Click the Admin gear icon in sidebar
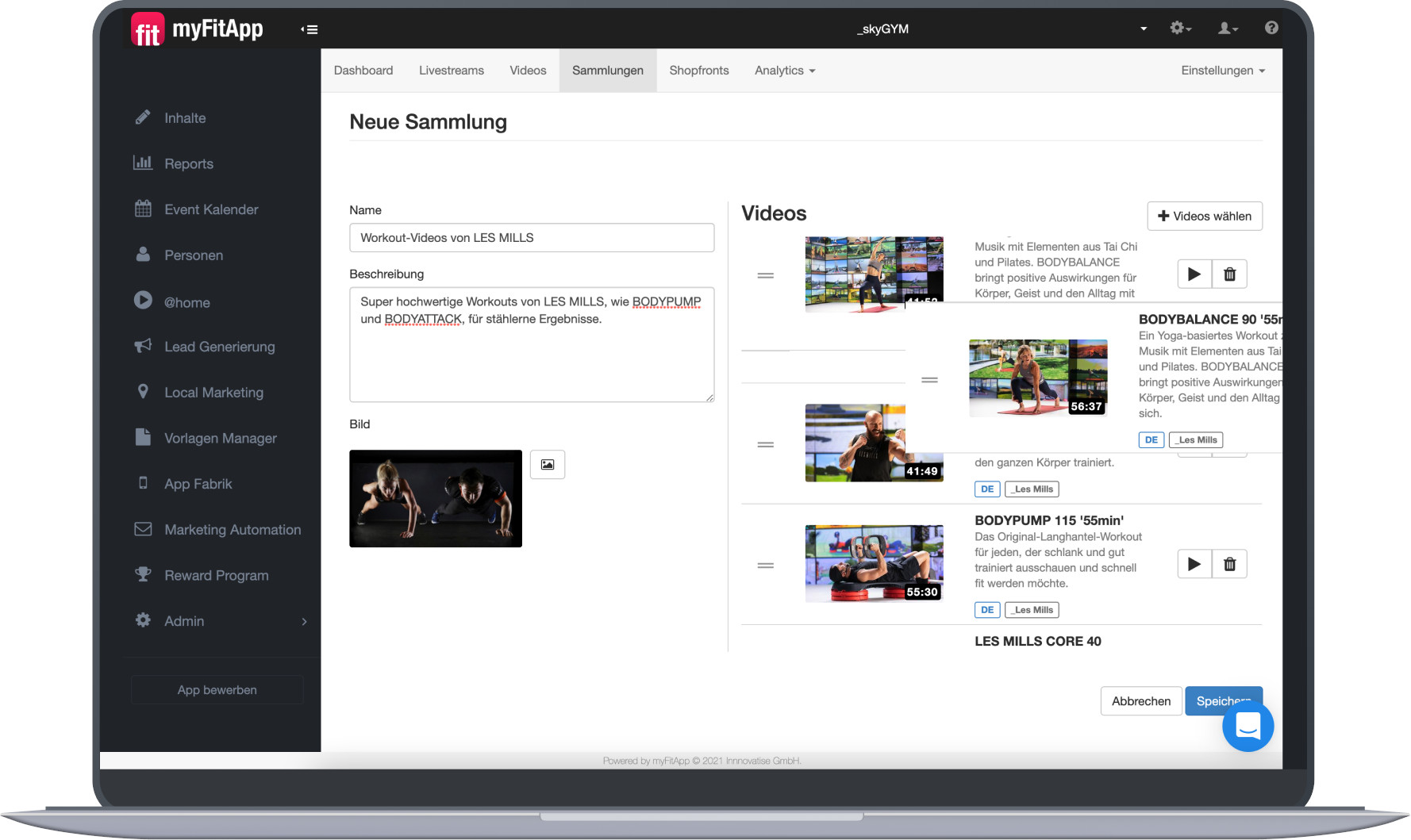1411x840 pixels. point(143,620)
